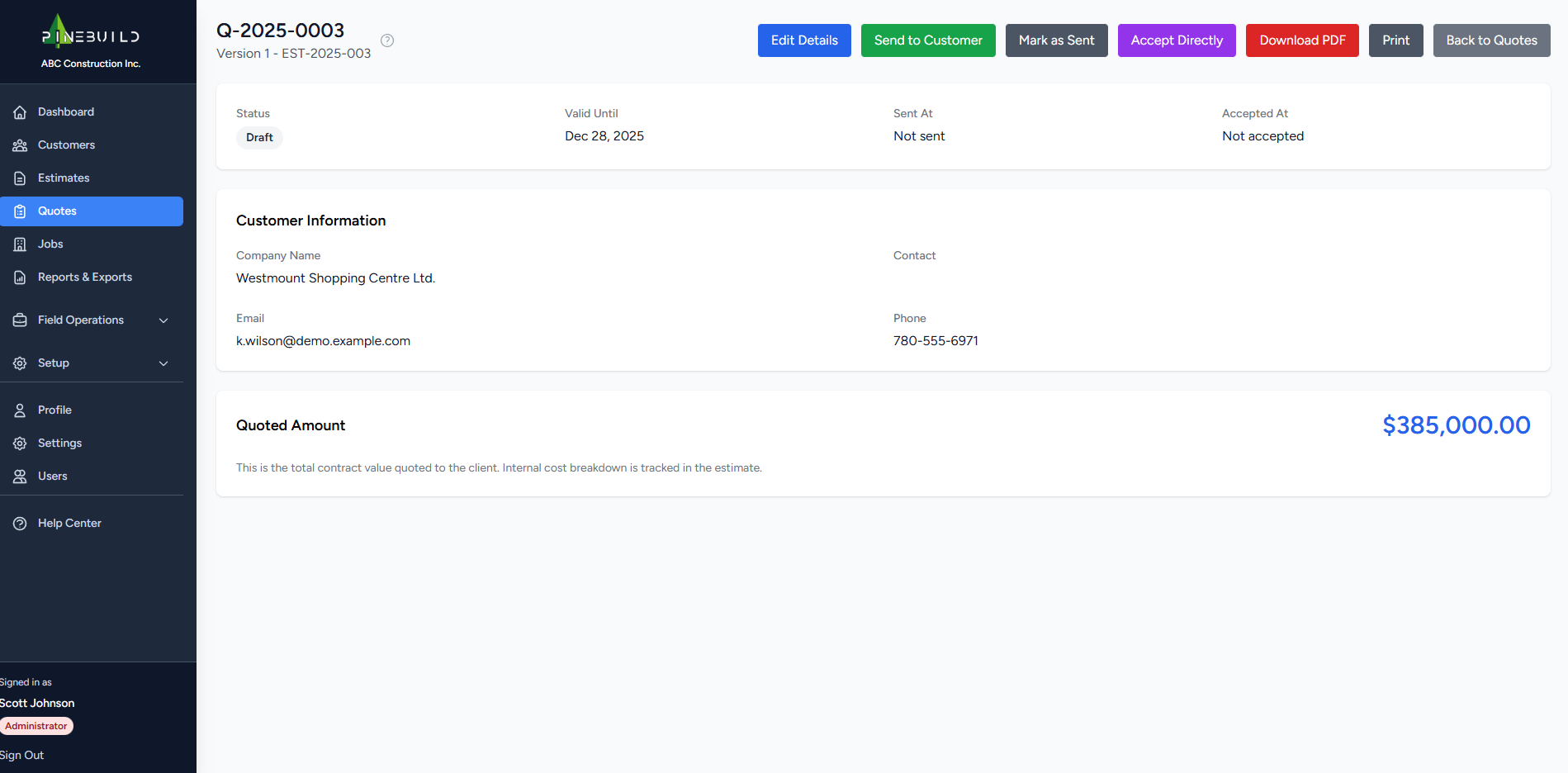The height and width of the screenshot is (773, 1568).
Task: Send the quote to customer
Action: [x=928, y=40]
